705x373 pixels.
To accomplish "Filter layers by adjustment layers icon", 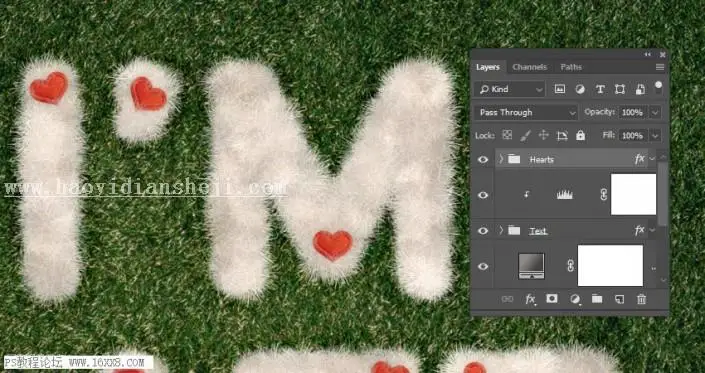I will pyautogui.click(x=580, y=89).
